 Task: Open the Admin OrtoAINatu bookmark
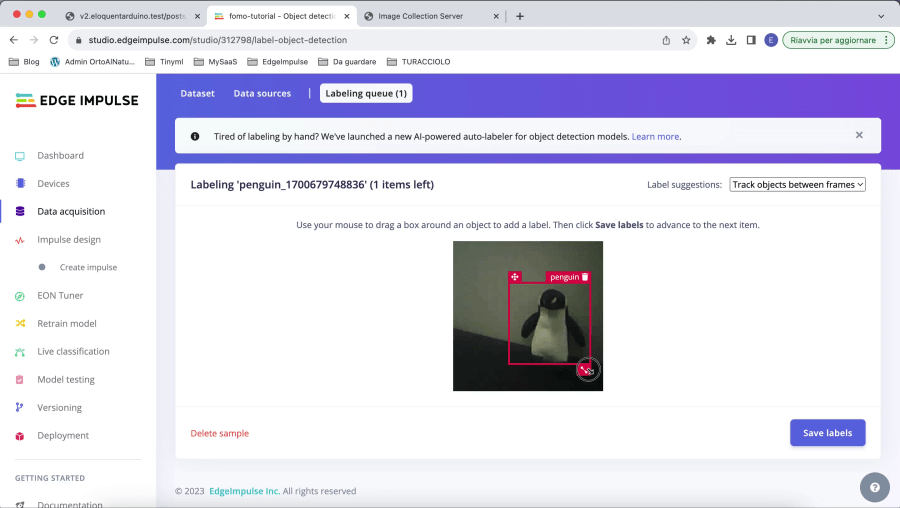coord(93,62)
